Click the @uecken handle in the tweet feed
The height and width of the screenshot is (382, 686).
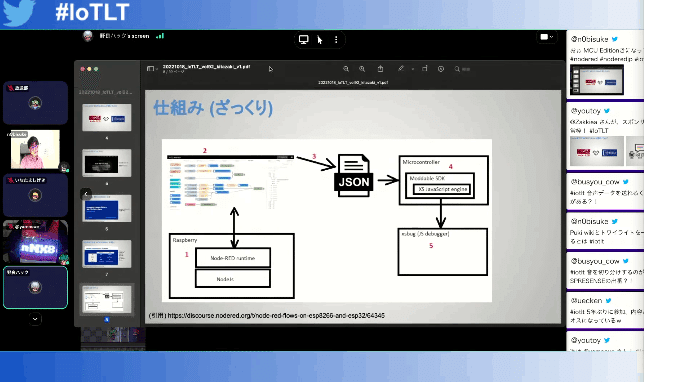coord(586,301)
